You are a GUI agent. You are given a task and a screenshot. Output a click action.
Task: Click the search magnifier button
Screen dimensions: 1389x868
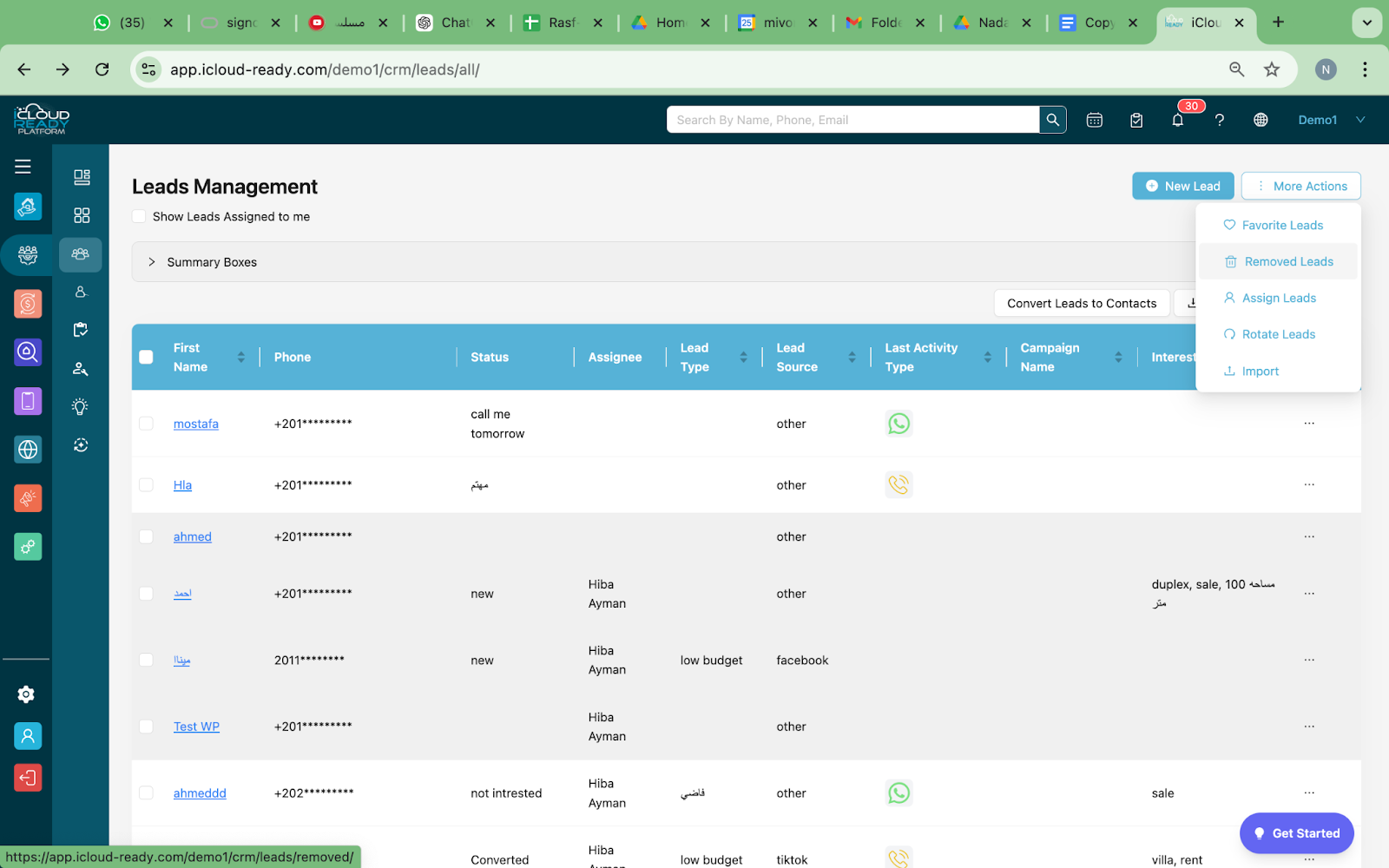click(1052, 120)
